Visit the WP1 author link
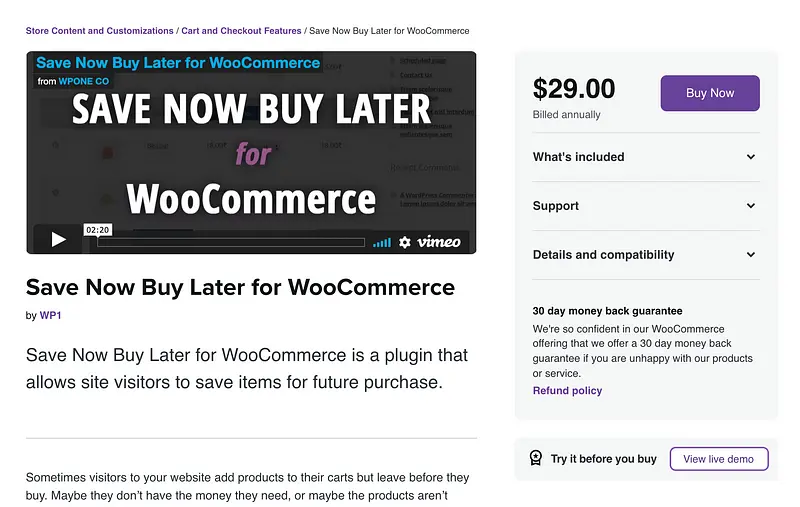 tap(51, 316)
